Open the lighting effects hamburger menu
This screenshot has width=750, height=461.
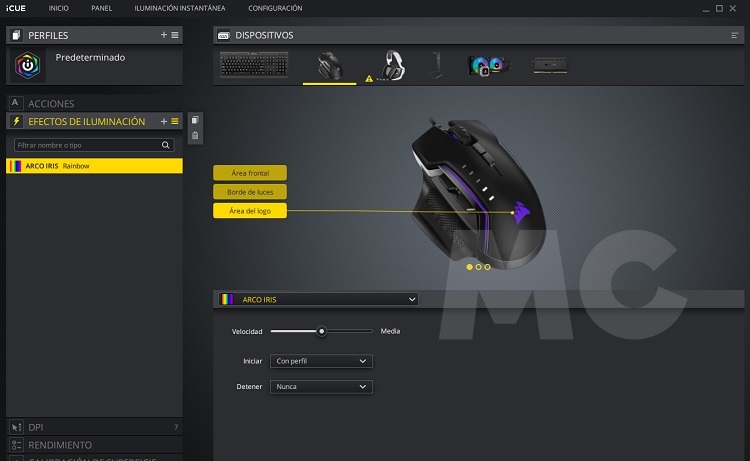tap(175, 121)
